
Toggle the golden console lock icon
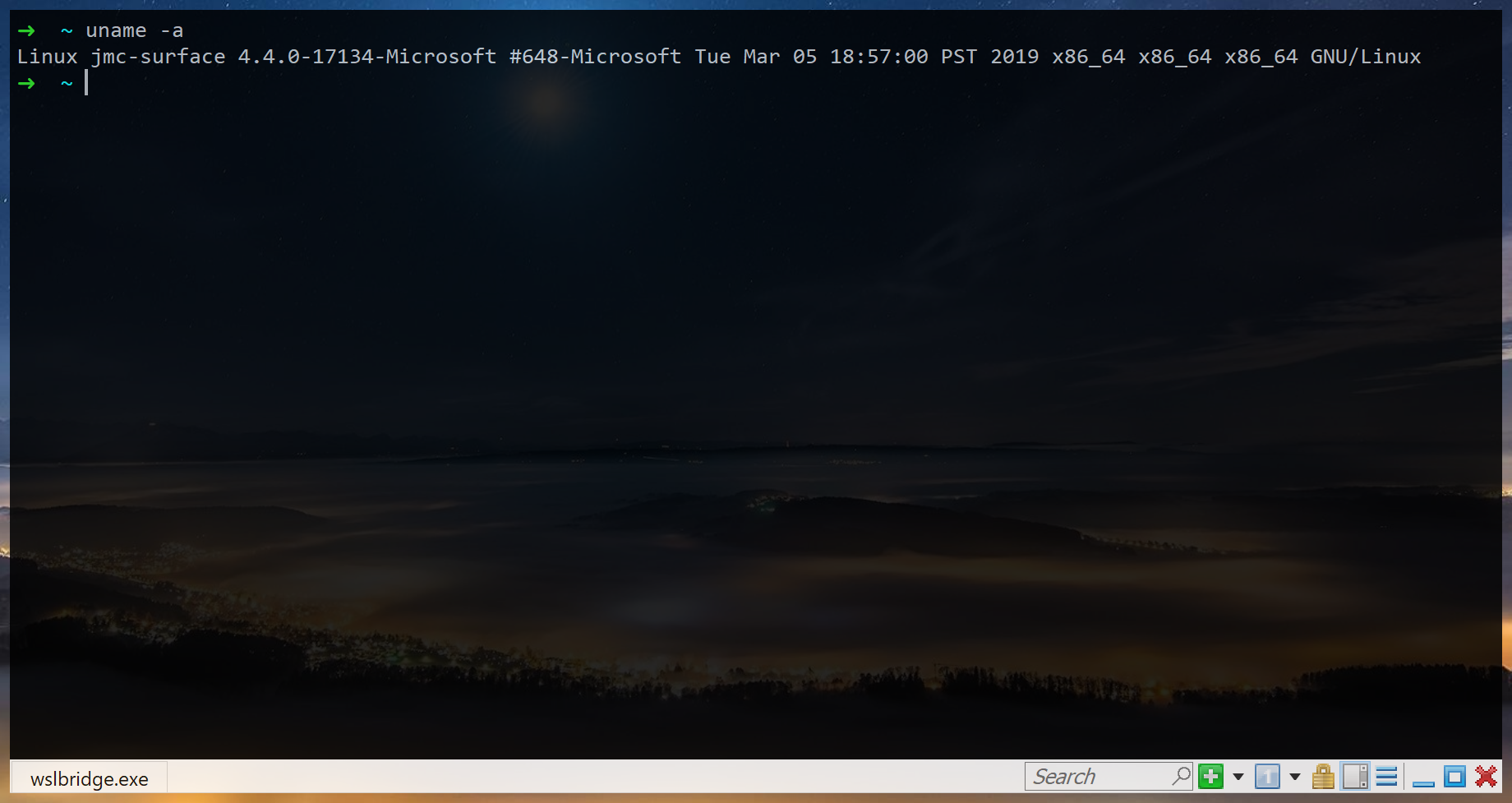(1323, 776)
